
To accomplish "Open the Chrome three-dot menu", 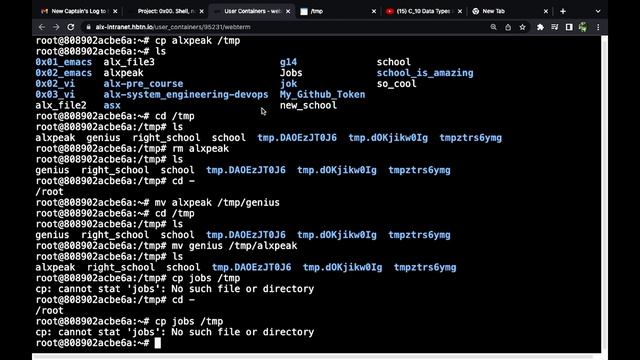I will pos(598,27).
